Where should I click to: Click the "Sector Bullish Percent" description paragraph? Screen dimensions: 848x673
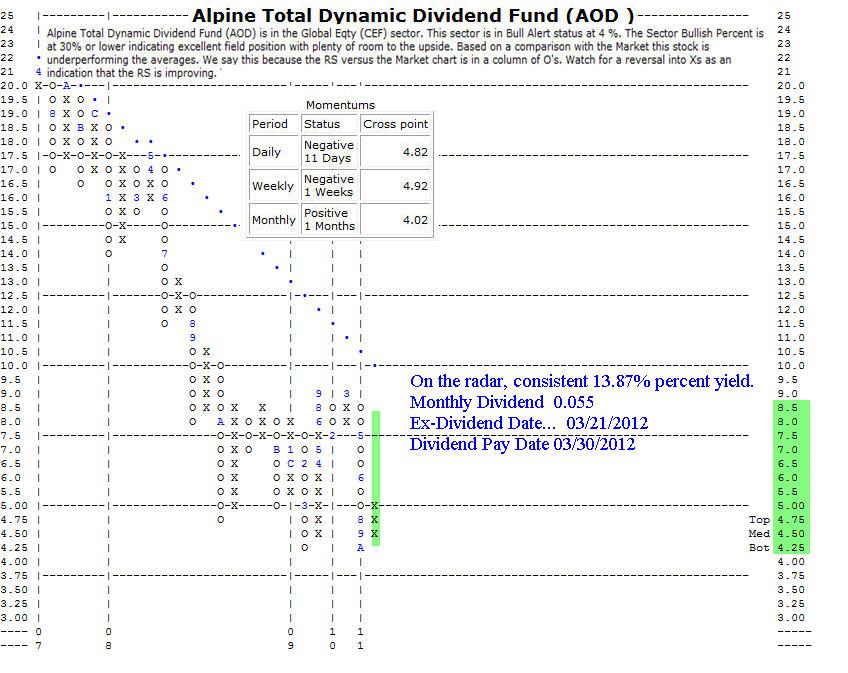pyautogui.click(x=405, y=53)
